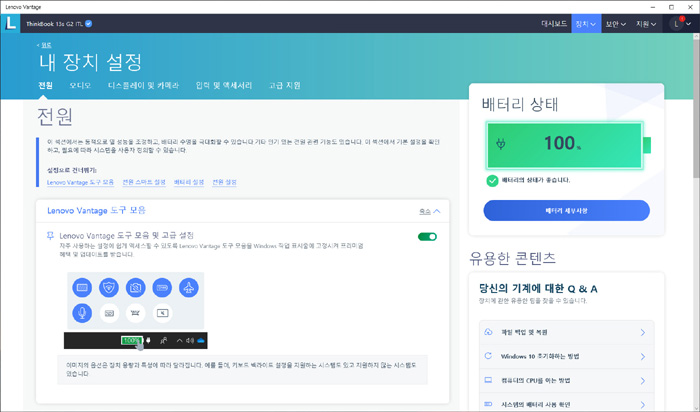Screen dimensions: 700x412
Task: Click the power plug icon inside battery graphic
Action: pyautogui.click(x=501, y=144)
